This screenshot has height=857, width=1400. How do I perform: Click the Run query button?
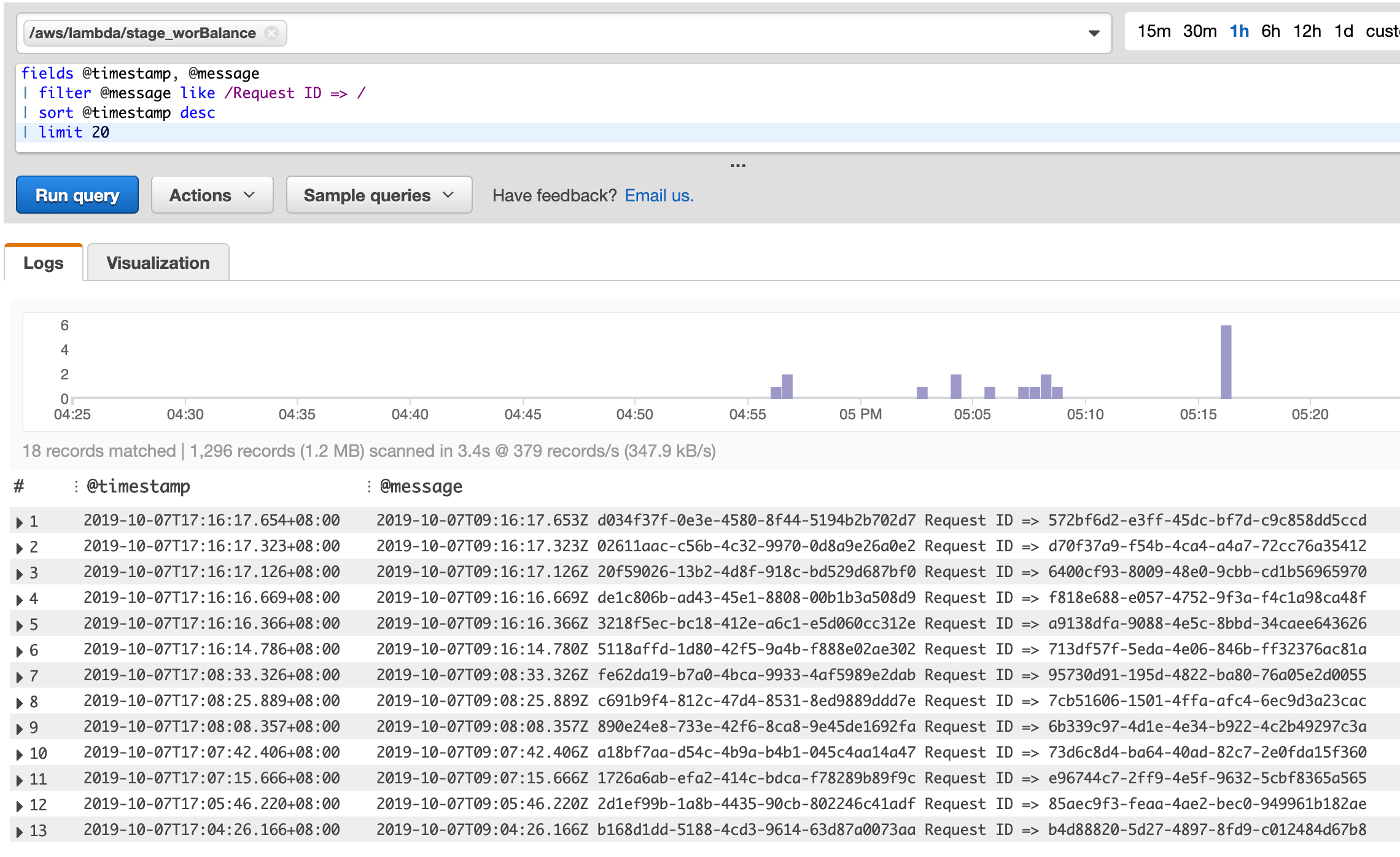(77, 195)
